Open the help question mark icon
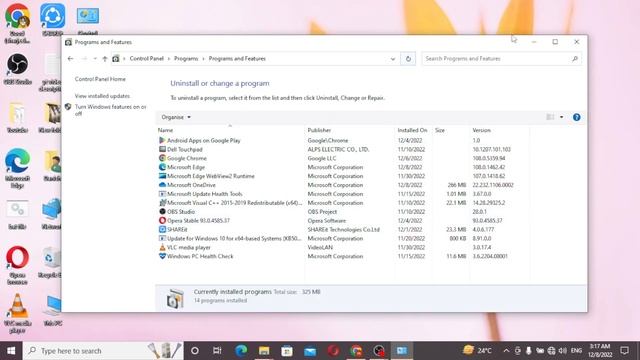The height and width of the screenshot is (360, 640). click(x=576, y=117)
